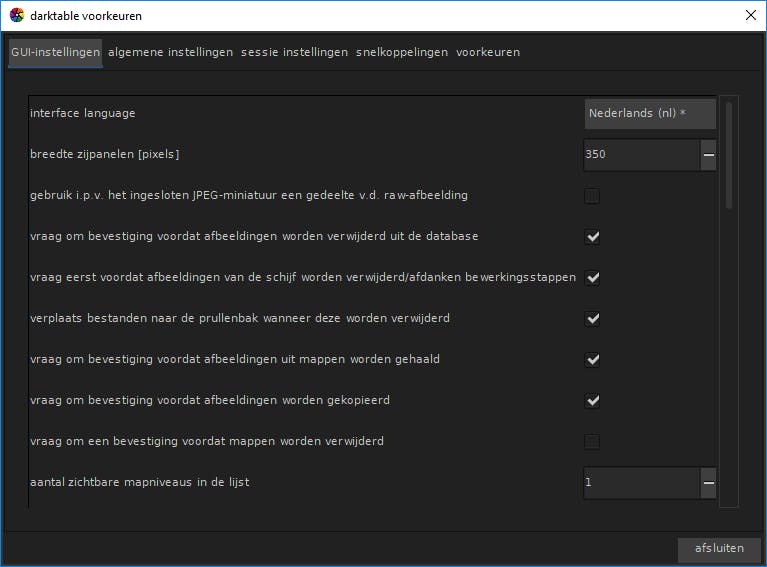Click the darktable logo icon in title bar
Image resolution: width=767 pixels, height=567 pixels.
(16, 15)
